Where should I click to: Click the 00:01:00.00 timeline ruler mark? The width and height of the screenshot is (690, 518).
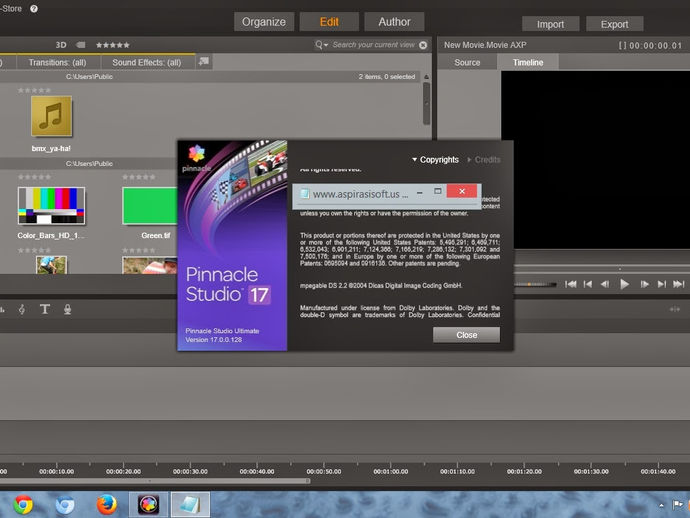[x=390, y=471]
